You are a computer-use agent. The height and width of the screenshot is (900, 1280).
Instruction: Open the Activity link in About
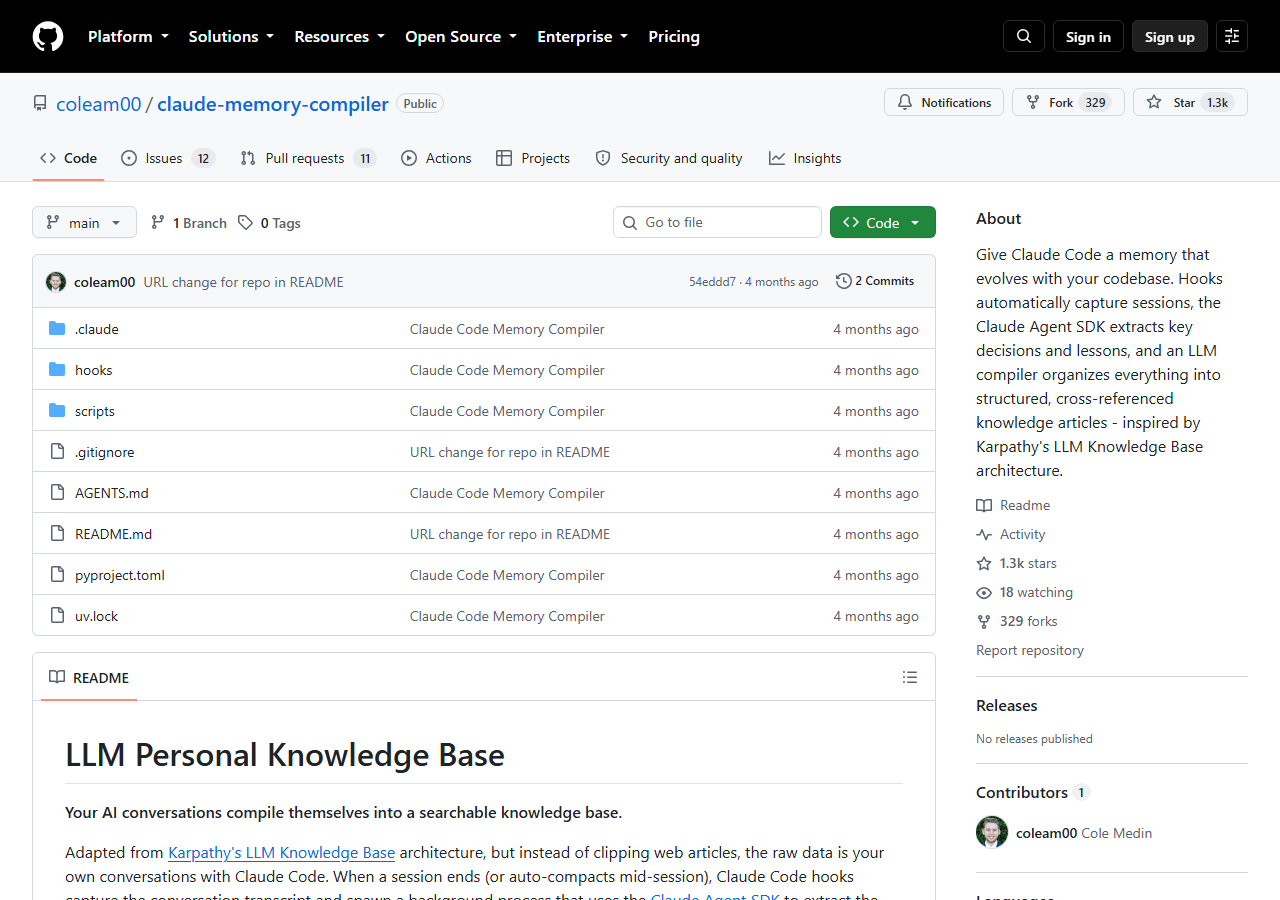pyautogui.click(x=1011, y=534)
